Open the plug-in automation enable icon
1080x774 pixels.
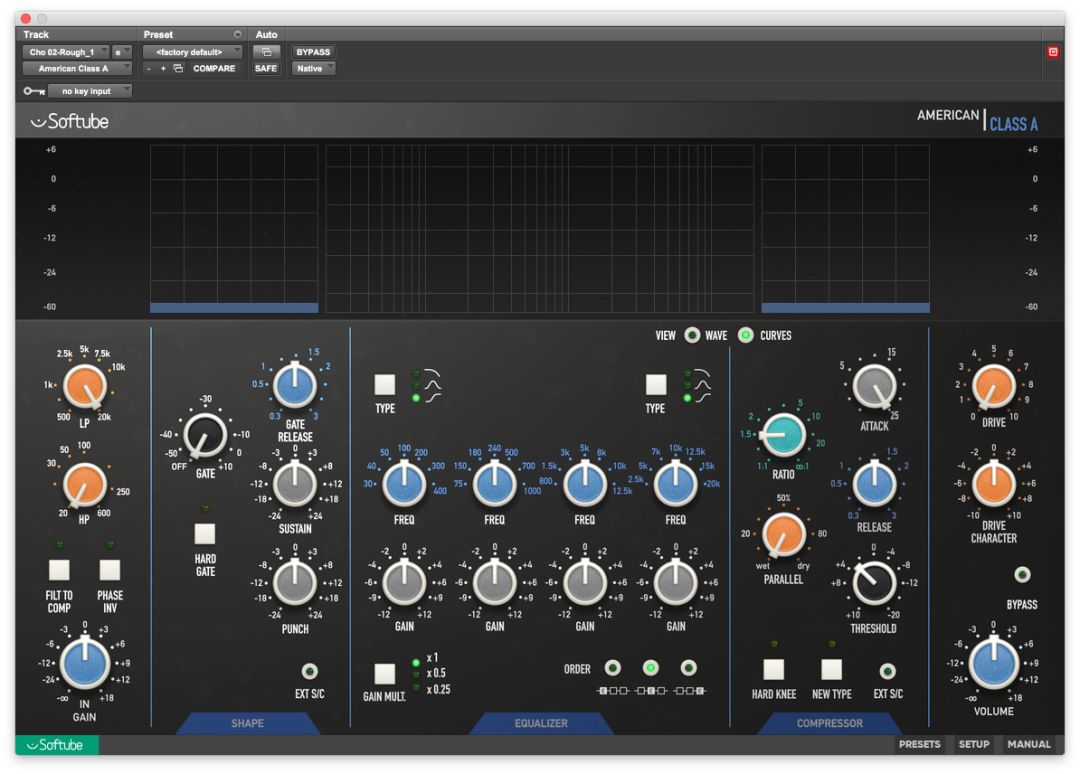[x=267, y=52]
